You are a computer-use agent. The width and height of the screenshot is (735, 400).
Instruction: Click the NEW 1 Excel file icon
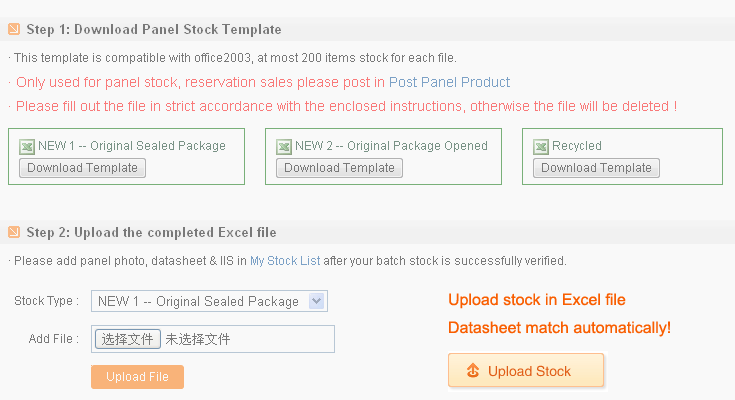pos(26,146)
